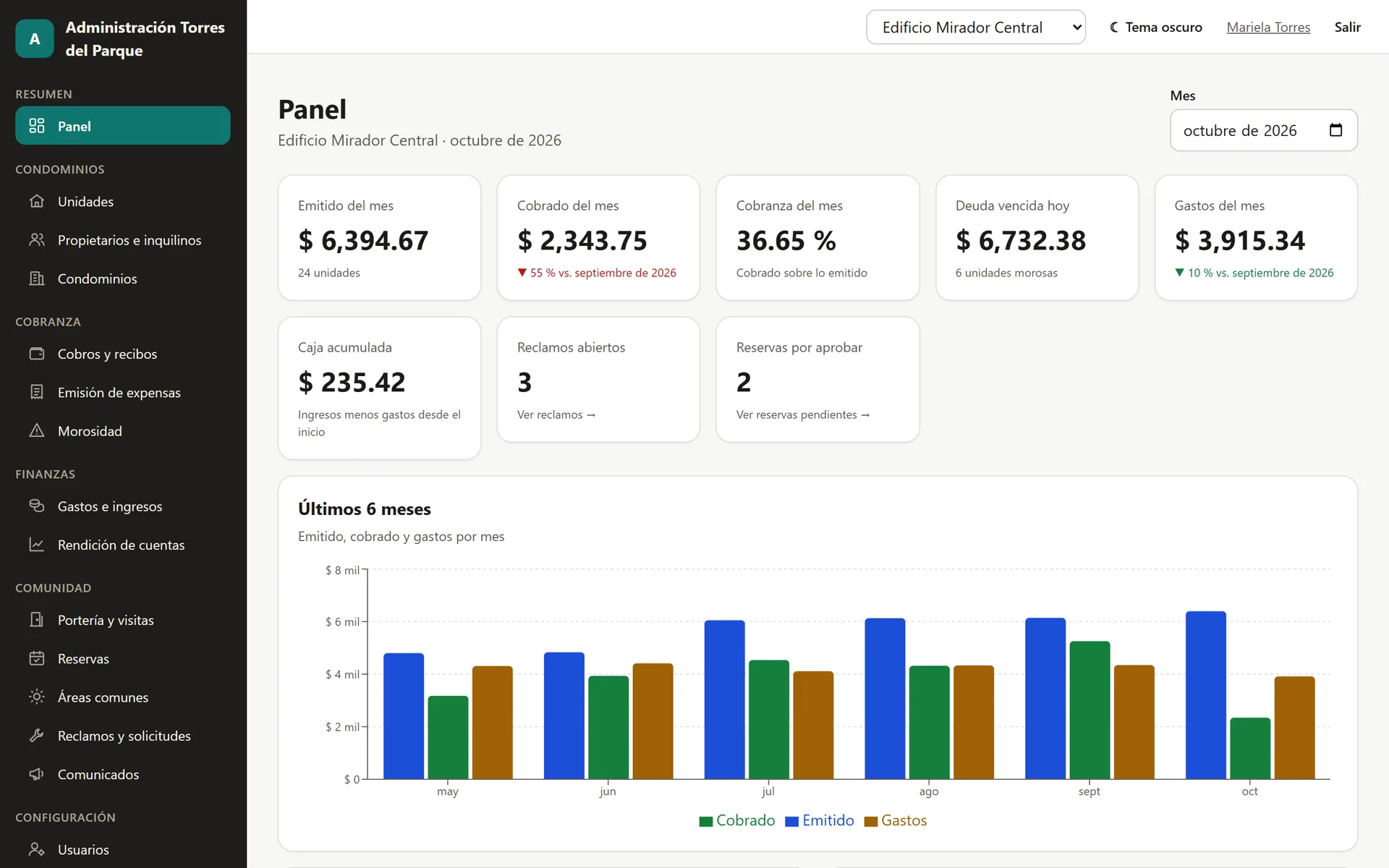Click the Comunicados megaphone icon

click(x=37, y=774)
